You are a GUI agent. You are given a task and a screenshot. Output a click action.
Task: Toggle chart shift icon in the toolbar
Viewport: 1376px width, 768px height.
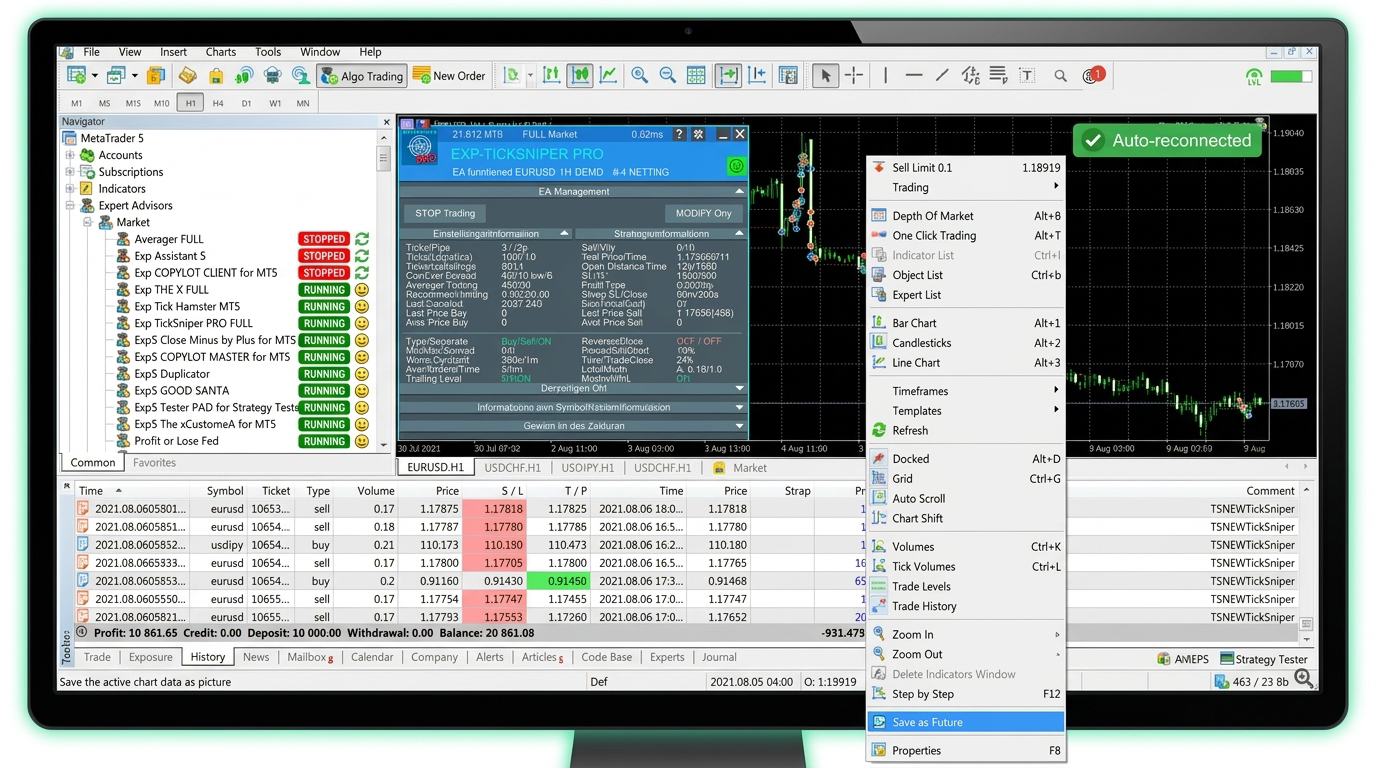pos(757,75)
